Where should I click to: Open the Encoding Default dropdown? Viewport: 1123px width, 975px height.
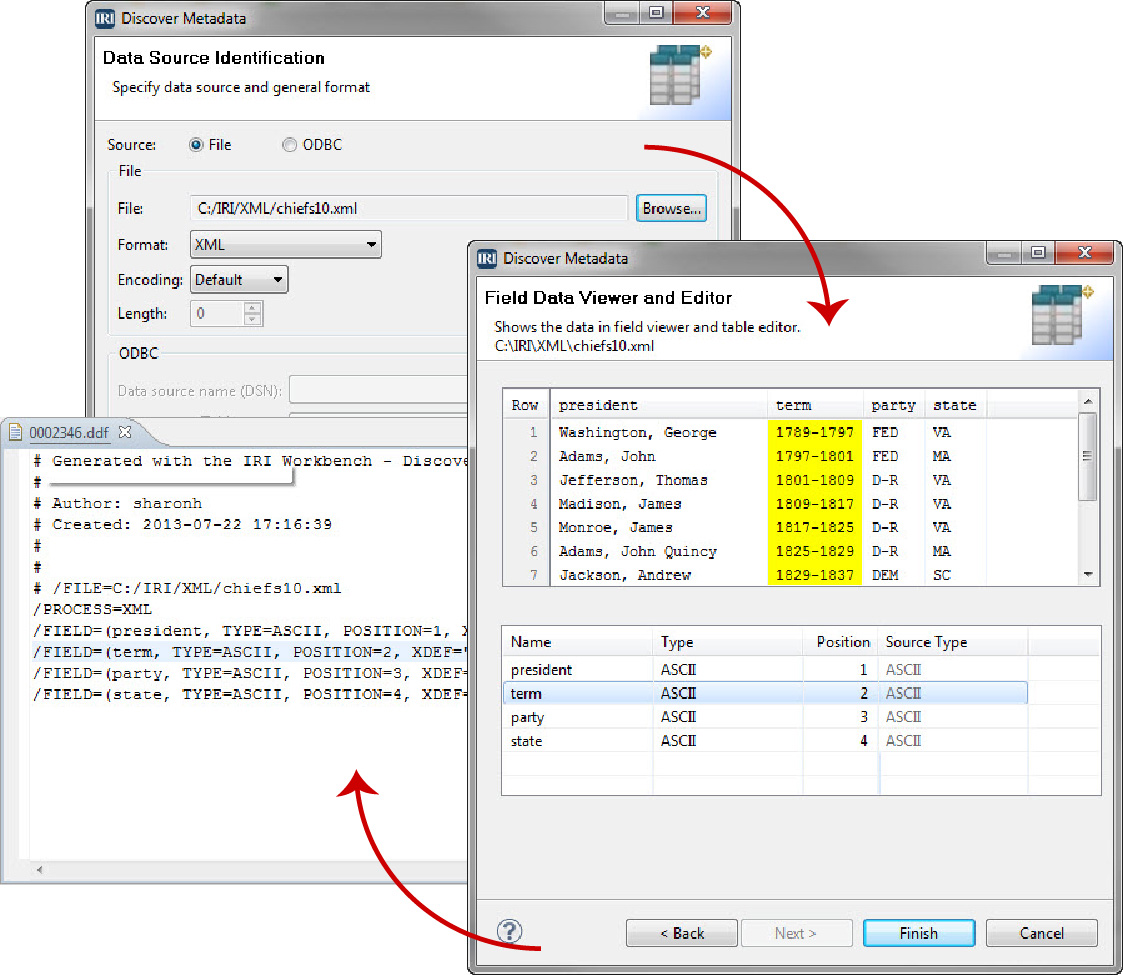[238, 279]
